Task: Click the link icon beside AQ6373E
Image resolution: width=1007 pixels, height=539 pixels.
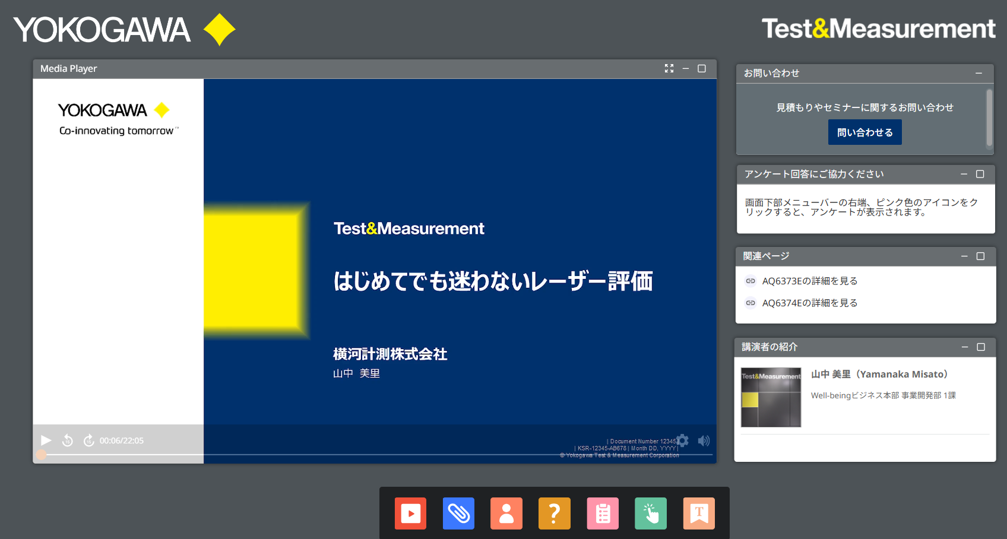Action: coord(750,281)
